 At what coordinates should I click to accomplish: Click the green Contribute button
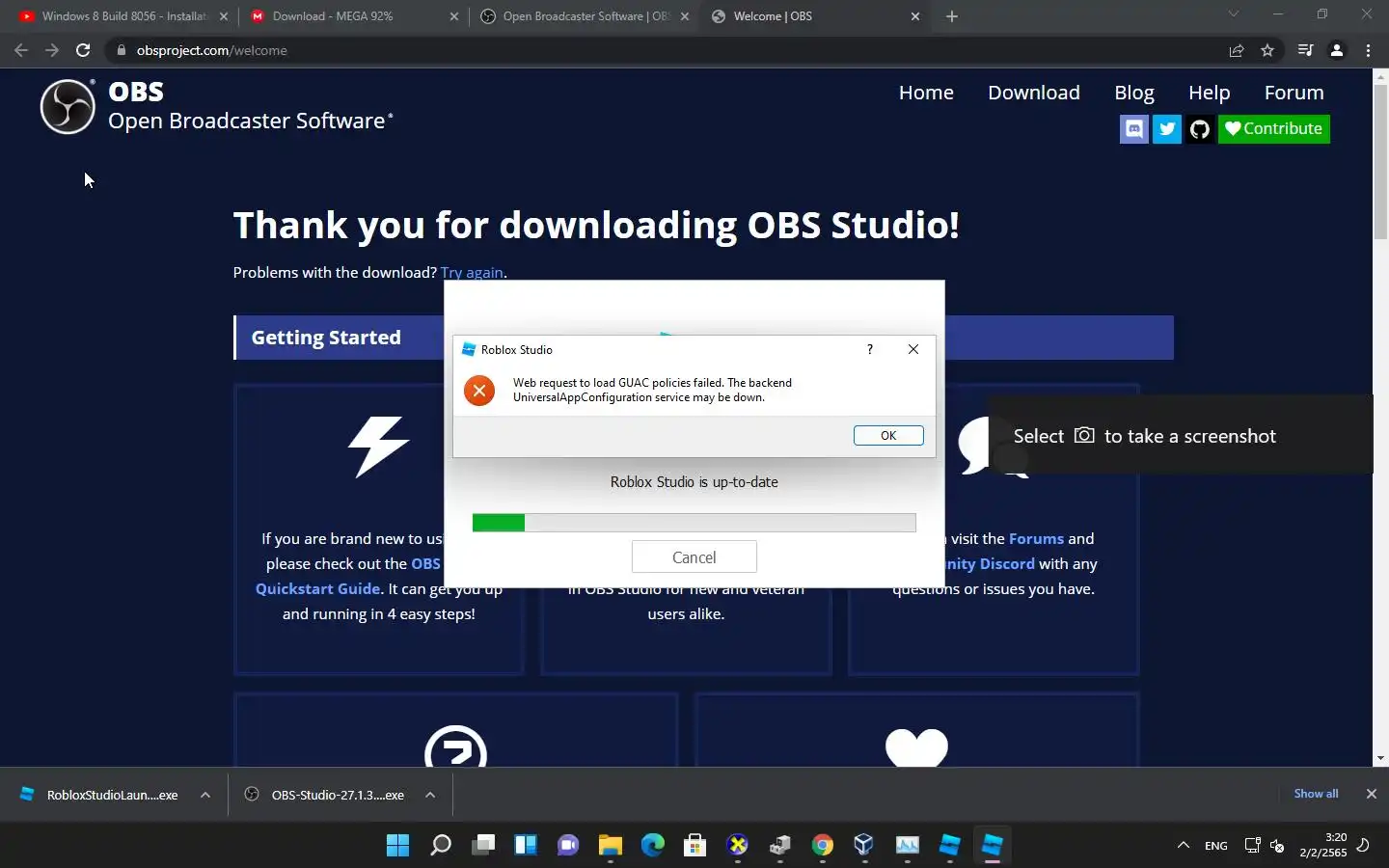tap(1273, 129)
